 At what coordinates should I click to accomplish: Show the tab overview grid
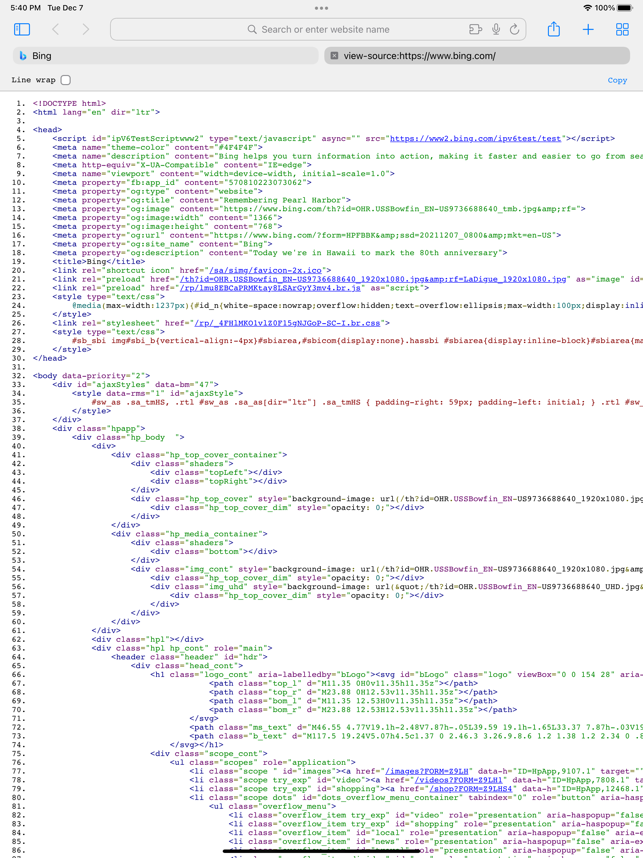[x=622, y=30]
